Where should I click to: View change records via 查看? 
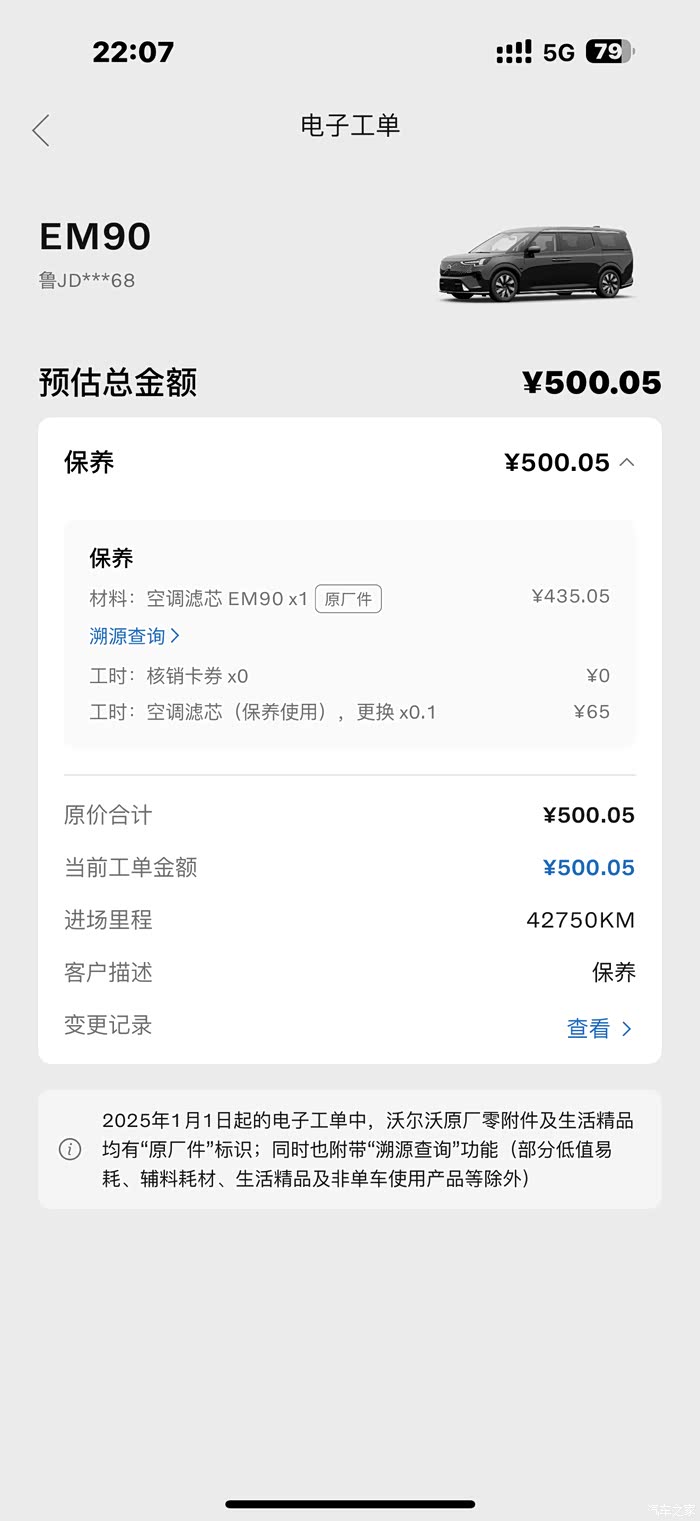[588, 1028]
